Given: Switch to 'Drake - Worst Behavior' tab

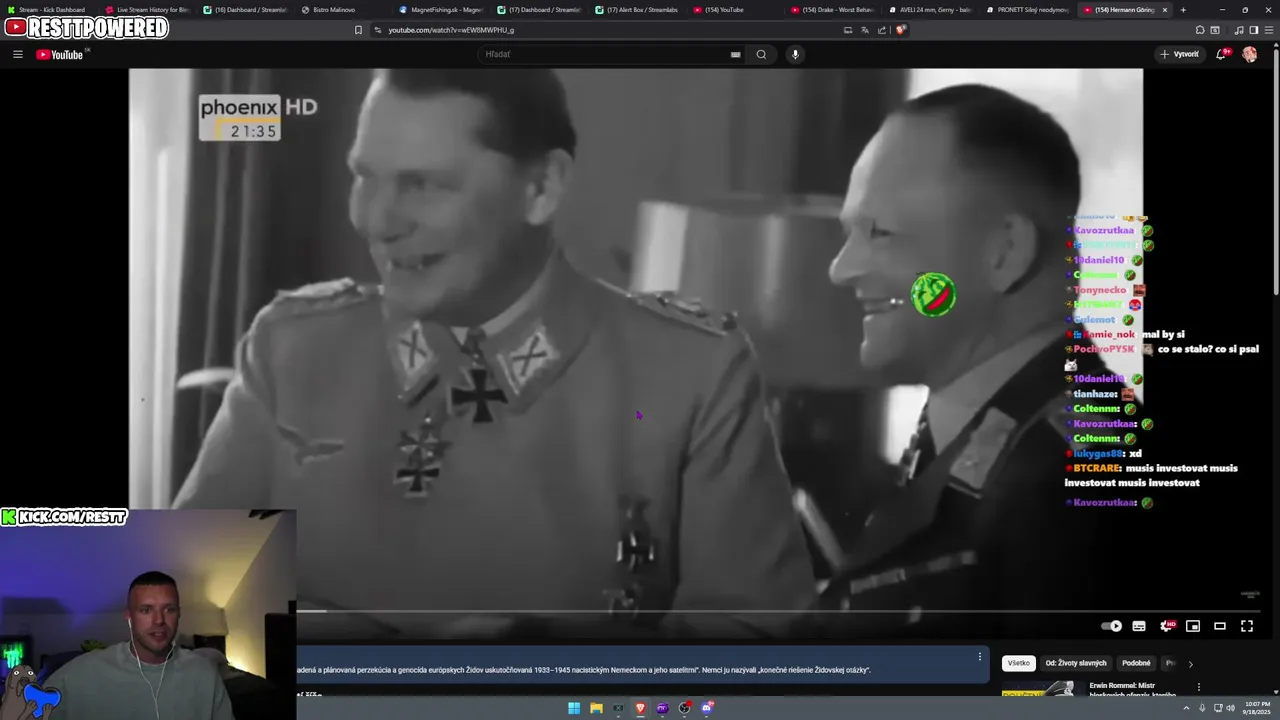Looking at the screenshot, I should click(x=833, y=10).
